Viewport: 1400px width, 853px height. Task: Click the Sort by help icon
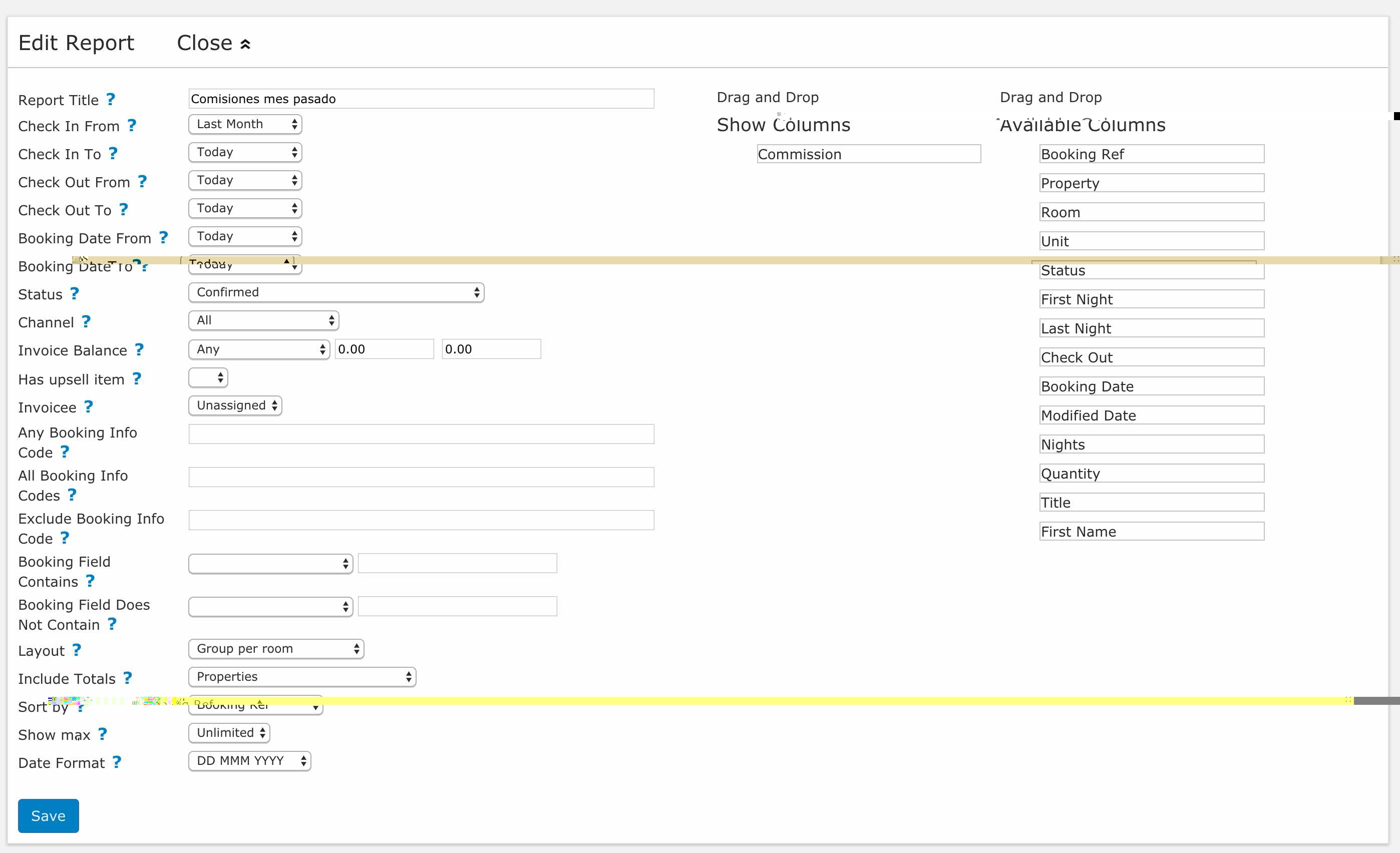click(83, 705)
